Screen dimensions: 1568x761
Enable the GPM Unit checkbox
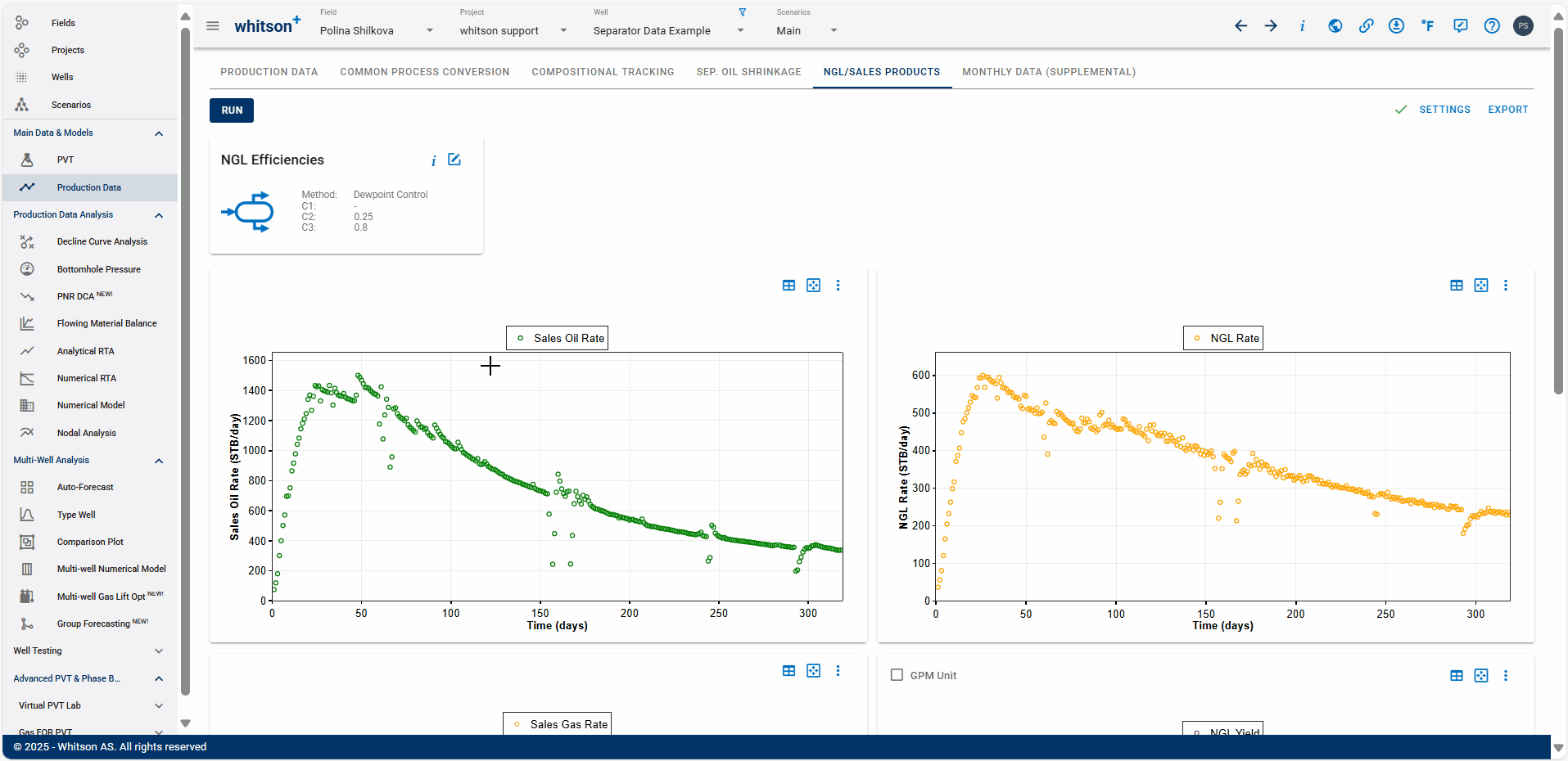[897, 675]
